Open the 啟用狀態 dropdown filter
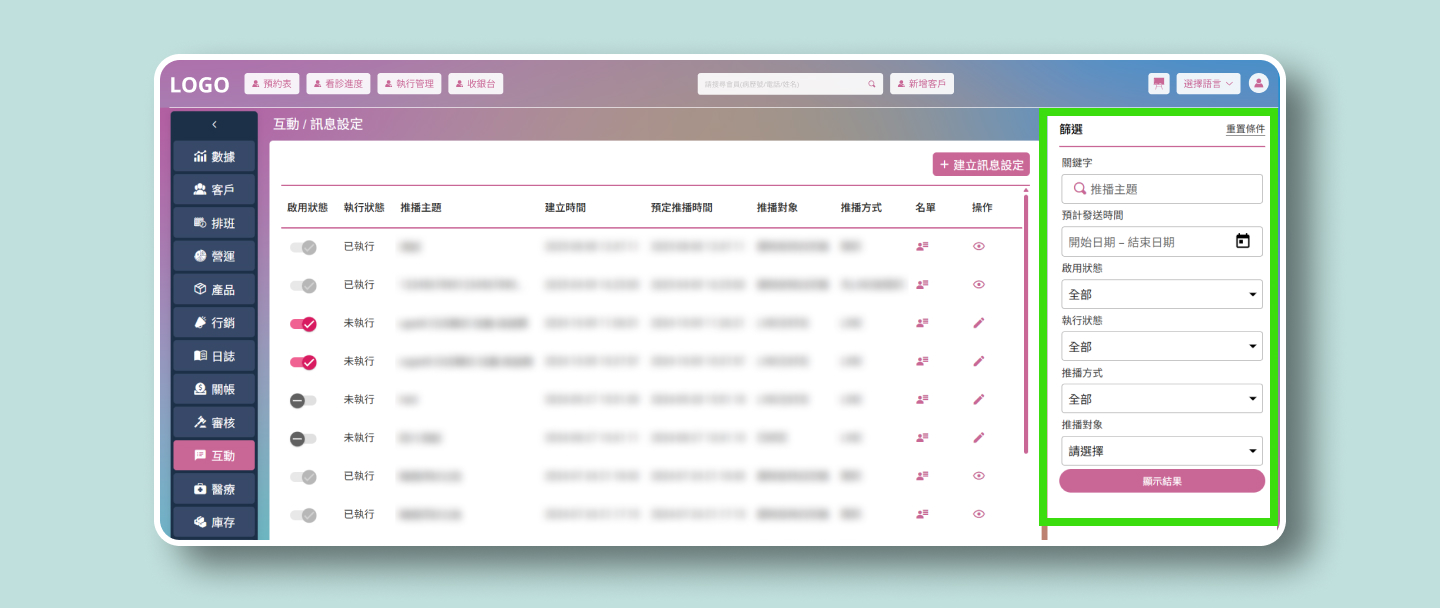The width and height of the screenshot is (1440, 608). (x=1161, y=294)
